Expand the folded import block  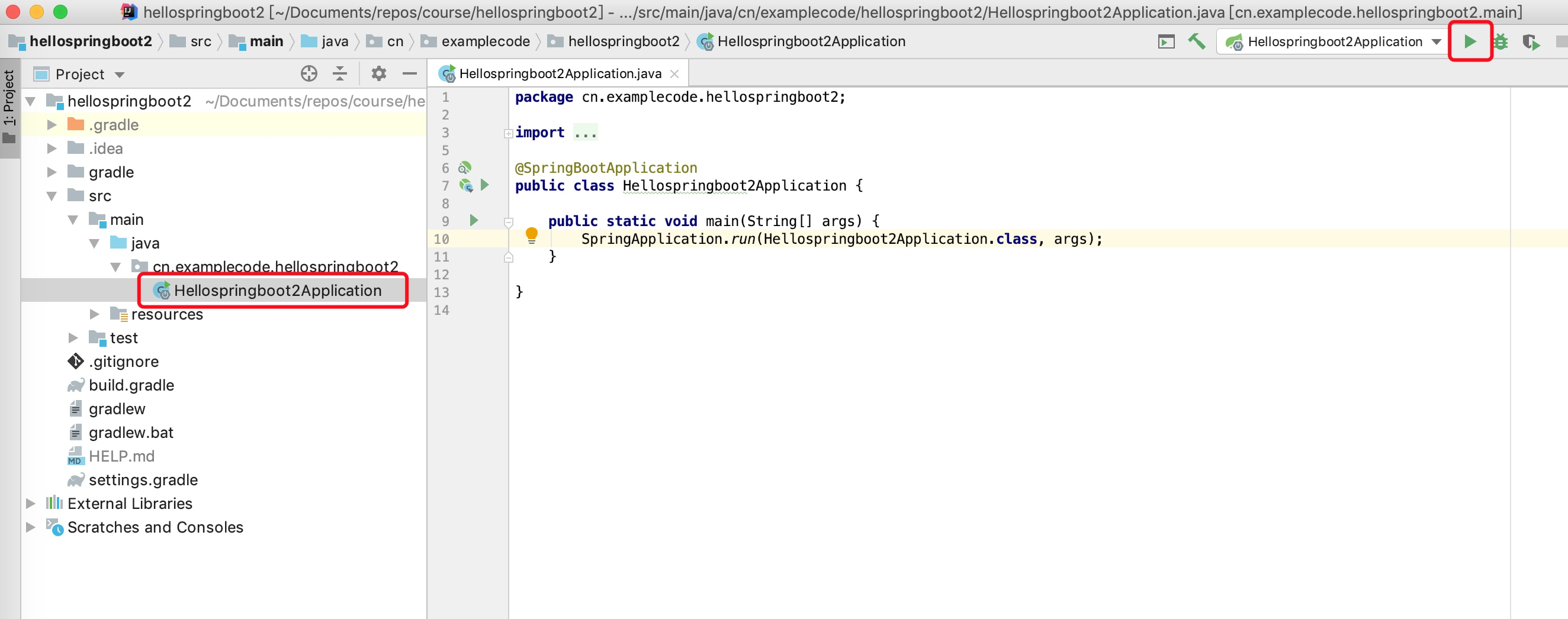click(508, 133)
